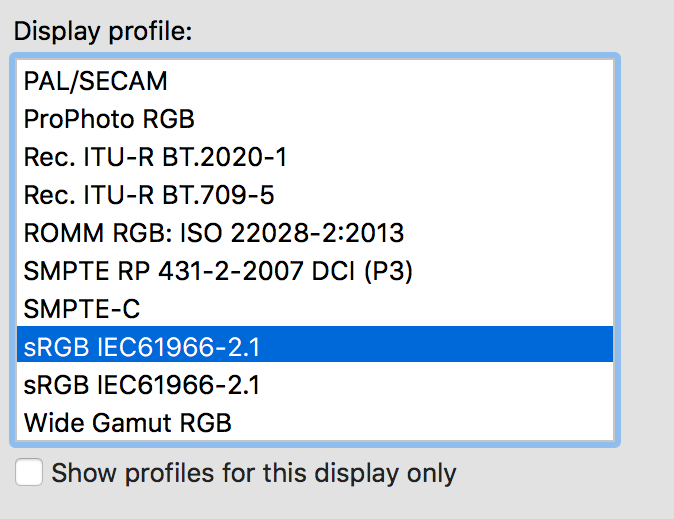Choose the Wide Gamut RGB profile
Screen dimensions: 674x519
tap(128, 423)
